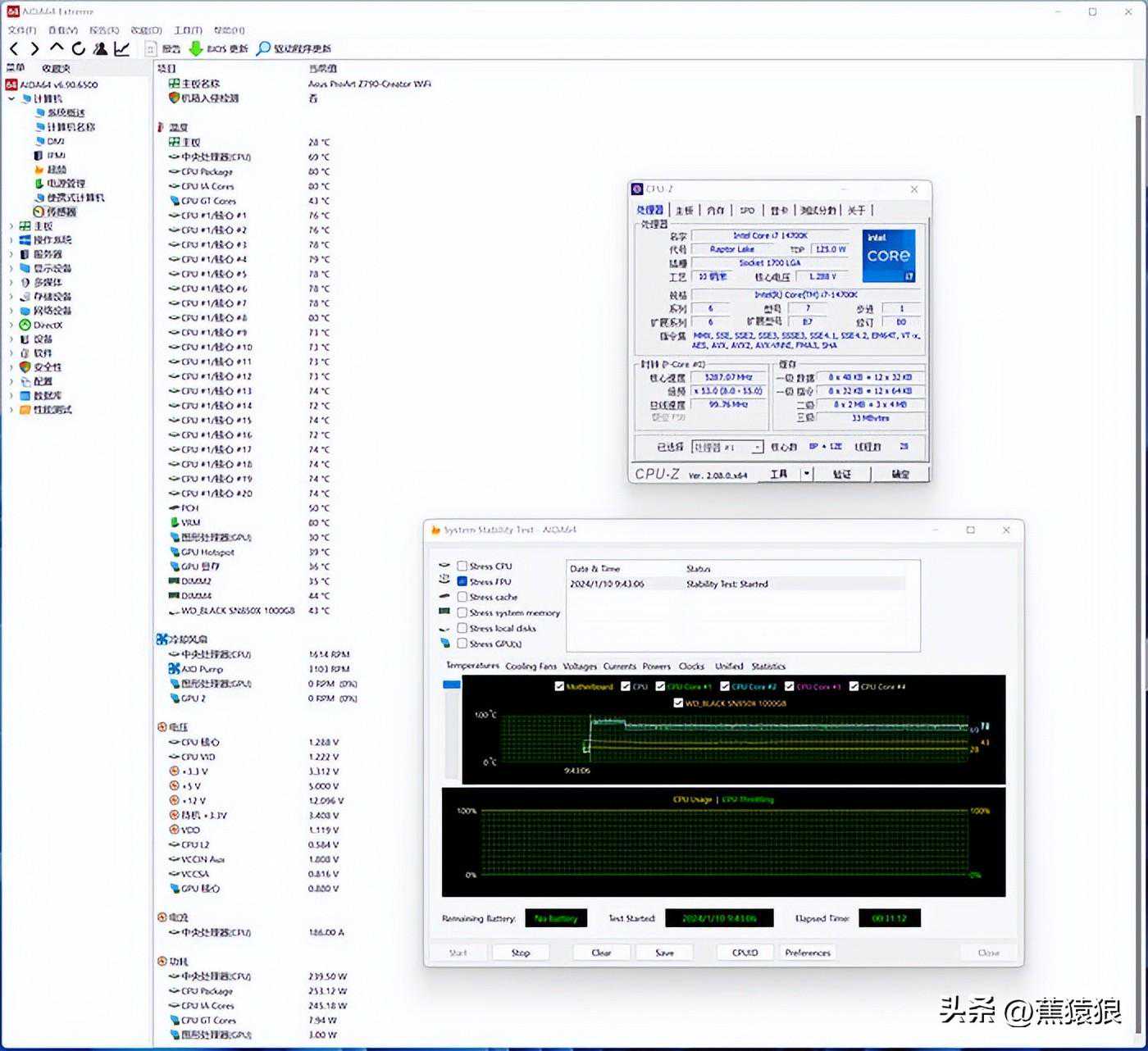
Task: Collapse the 计算机 tree node
Action: coord(11,98)
